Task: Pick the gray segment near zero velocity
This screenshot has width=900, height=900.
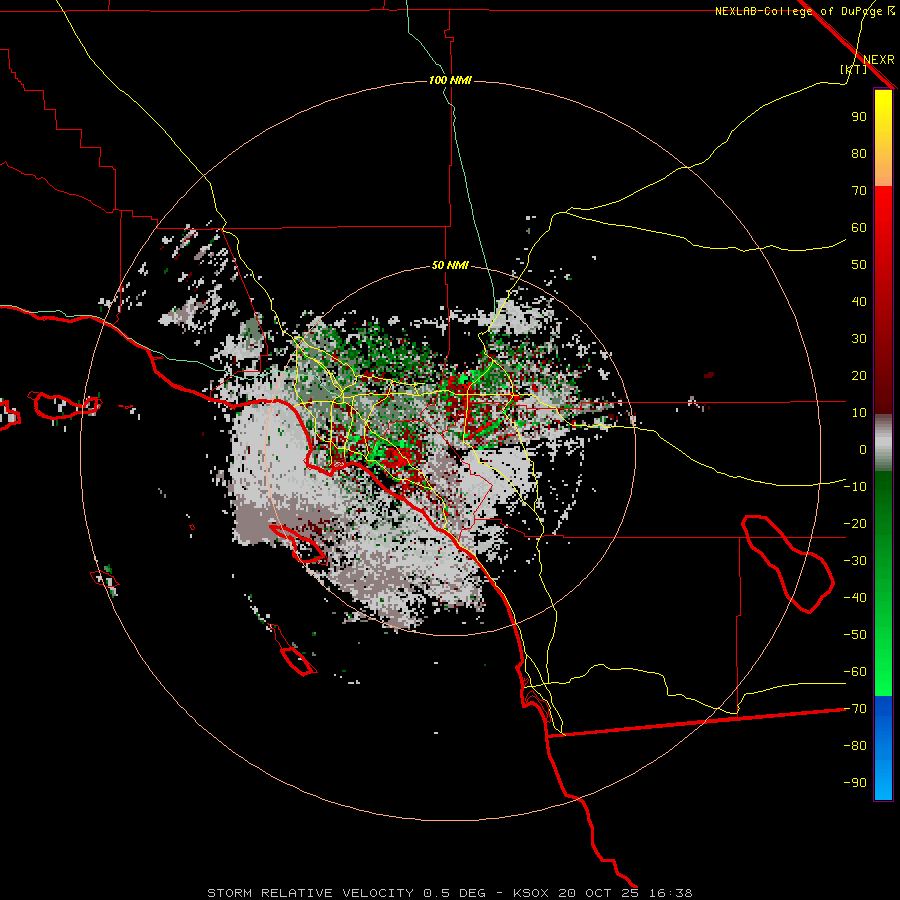Action: coord(883,443)
